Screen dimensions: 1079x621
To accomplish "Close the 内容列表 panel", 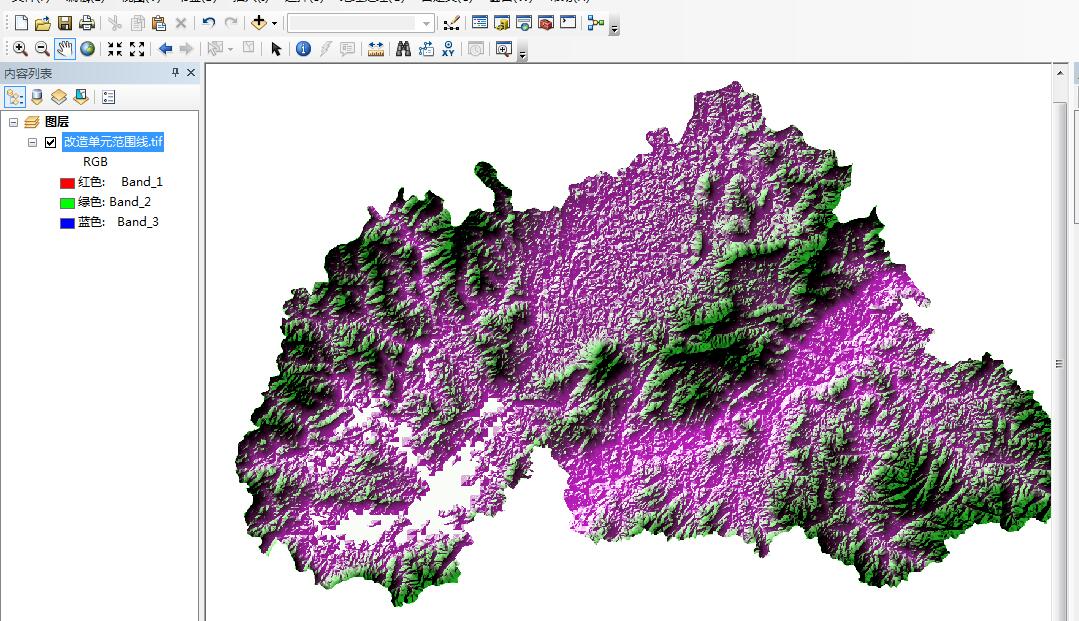I will click(191, 73).
